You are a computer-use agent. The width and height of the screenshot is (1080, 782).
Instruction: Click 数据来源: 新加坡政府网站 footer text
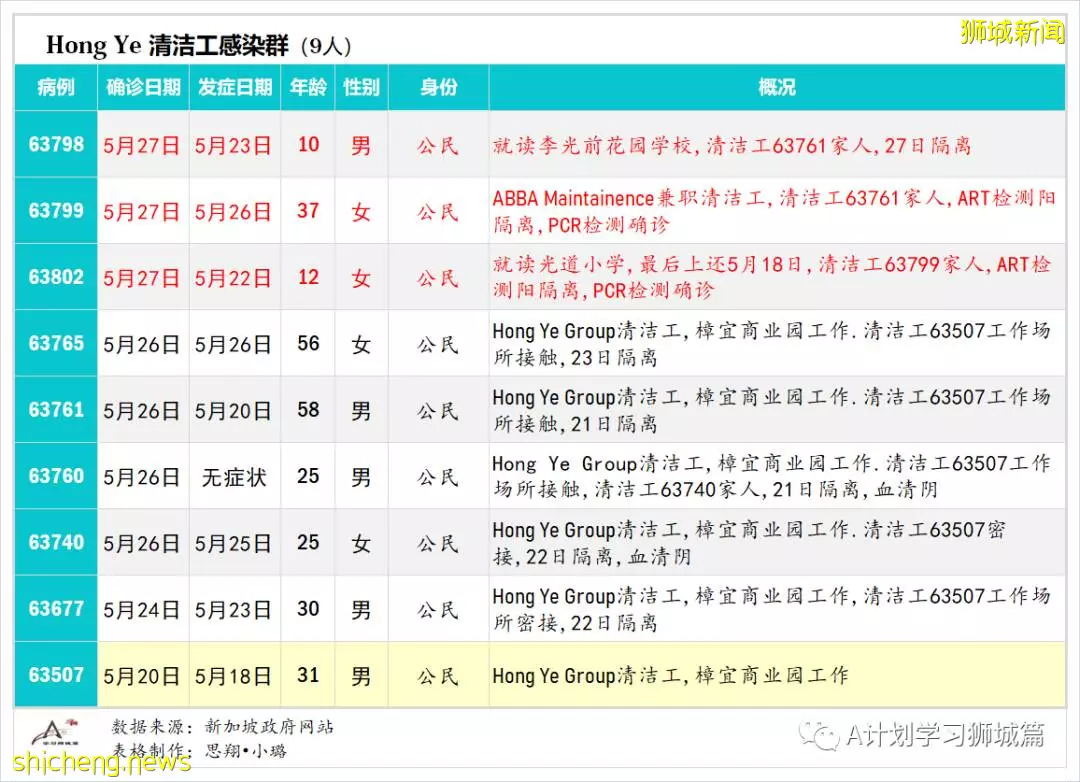coord(222,726)
